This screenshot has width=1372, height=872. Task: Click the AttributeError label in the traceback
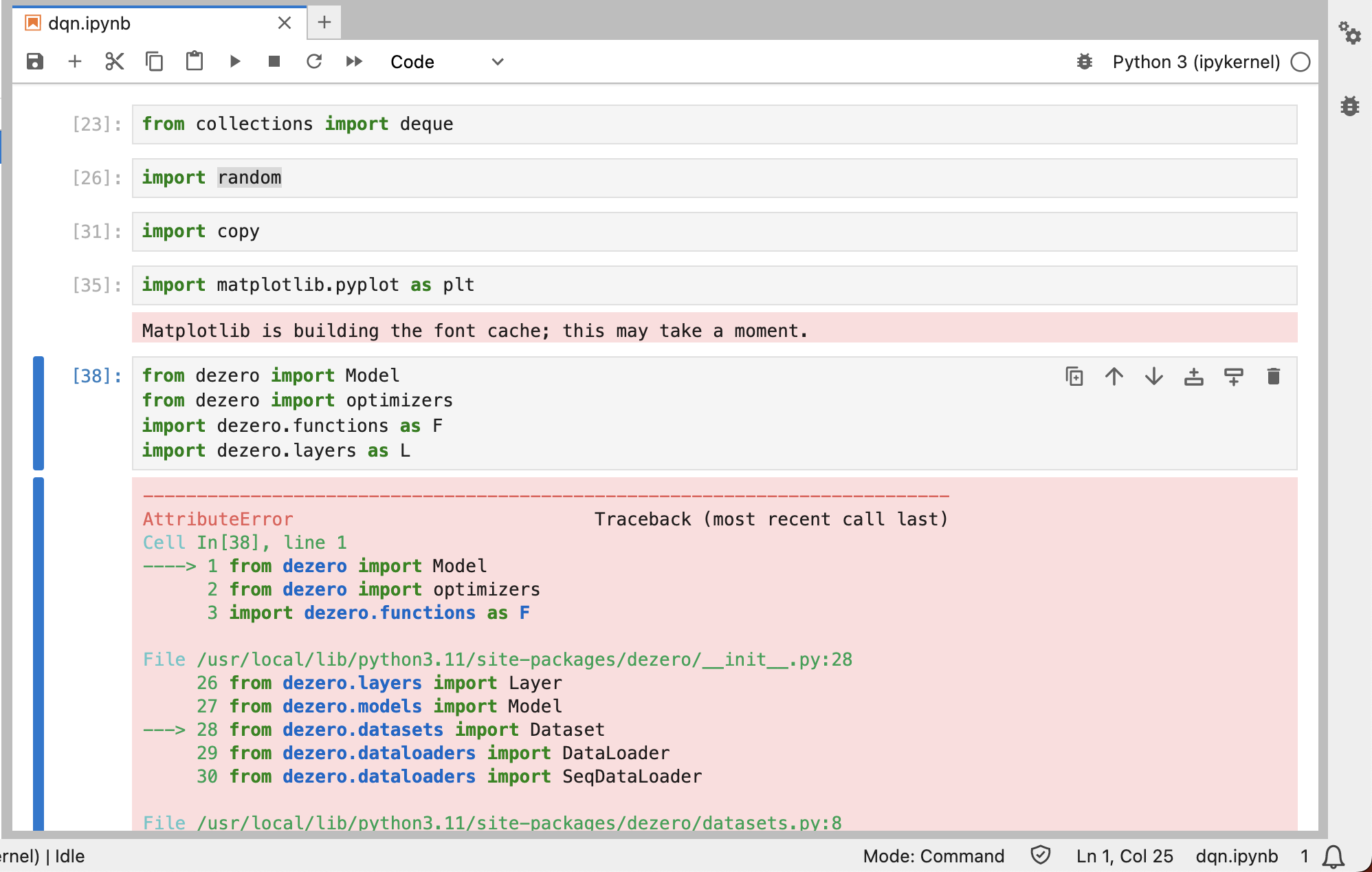(218, 519)
